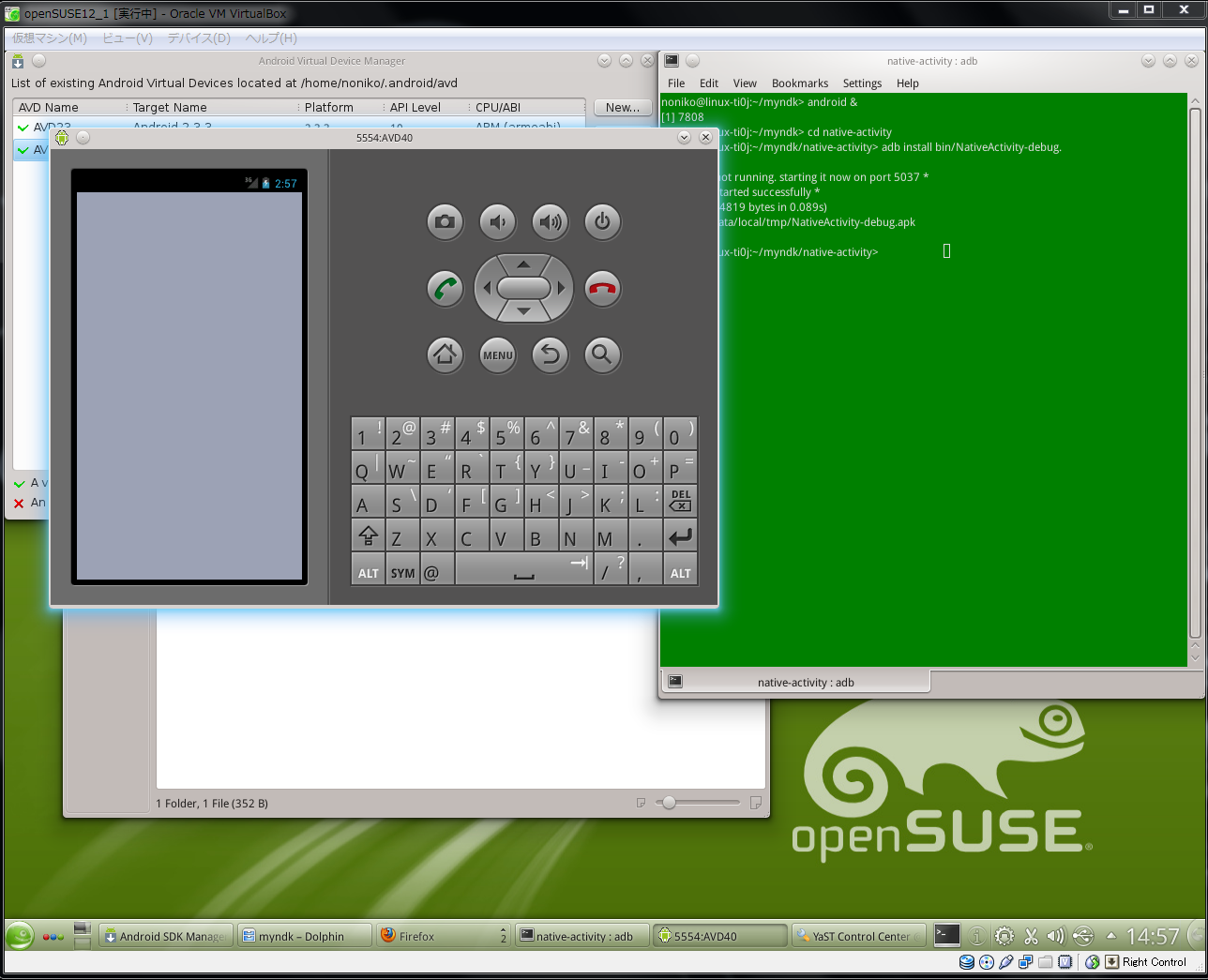Image resolution: width=1208 pixels, height=980 pixels.
Task: Toggle the Shift key on emulator keyboard
Action: 368,536
